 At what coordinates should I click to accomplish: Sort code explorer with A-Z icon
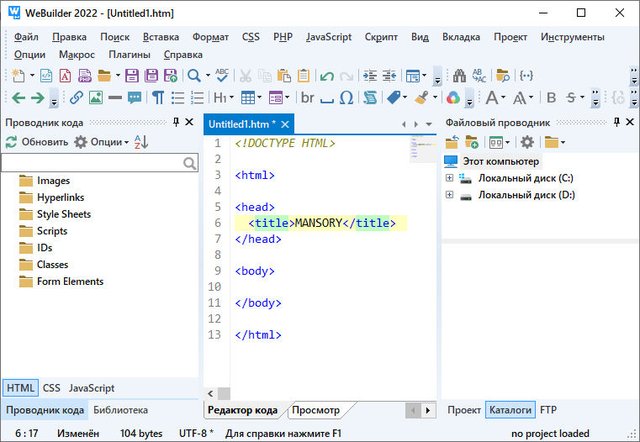pos(141,142)
